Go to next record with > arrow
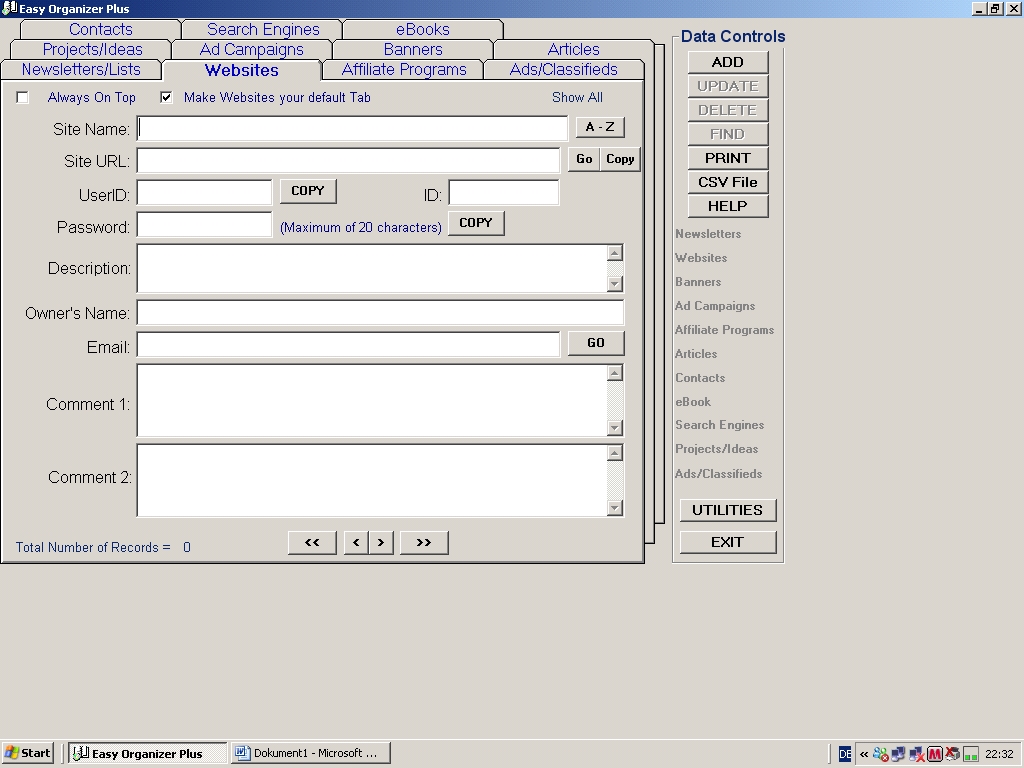This screenshot has height=768, width=1024. (381, 542)
